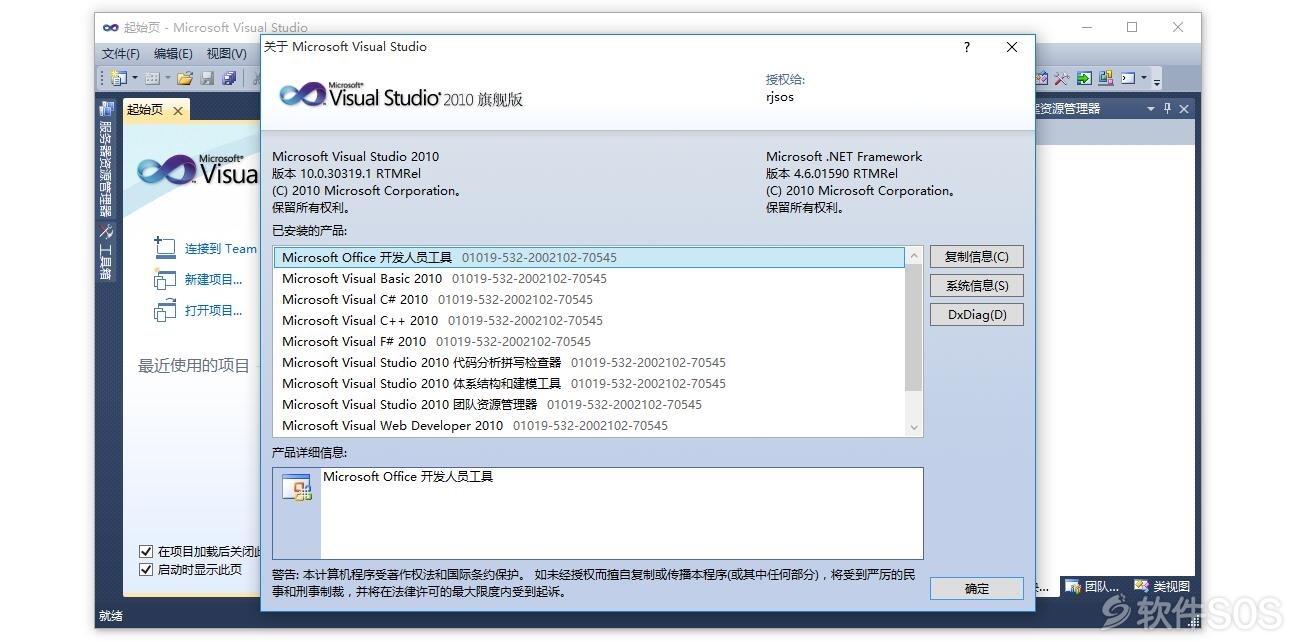Open the New Project icon's dropdown arrow
The image size is (1301, 642).
coord(134,78)
